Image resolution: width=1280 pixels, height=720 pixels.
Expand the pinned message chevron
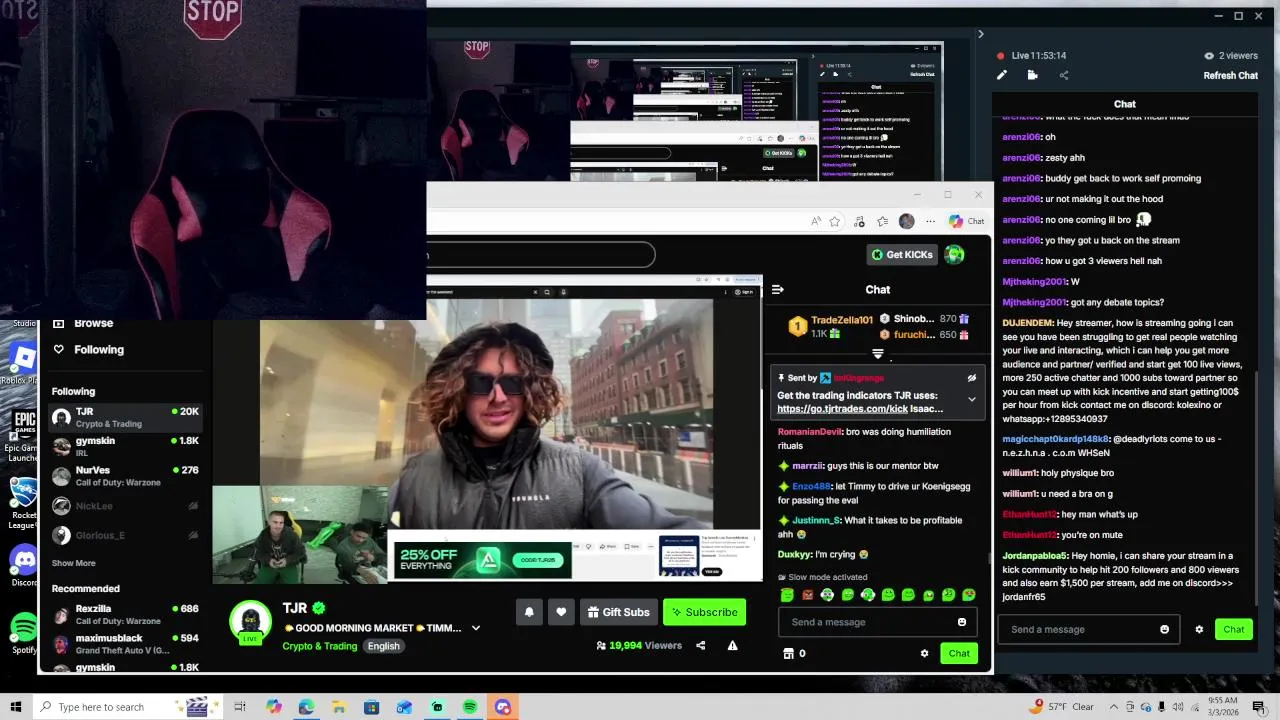point(971,399)
